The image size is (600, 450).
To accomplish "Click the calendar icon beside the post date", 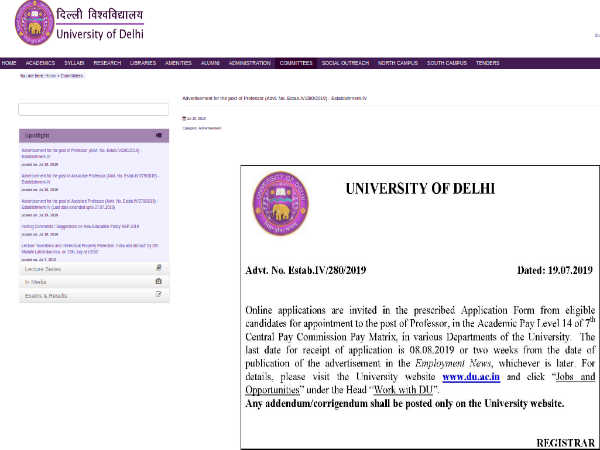I will click(x=184, y=119).
